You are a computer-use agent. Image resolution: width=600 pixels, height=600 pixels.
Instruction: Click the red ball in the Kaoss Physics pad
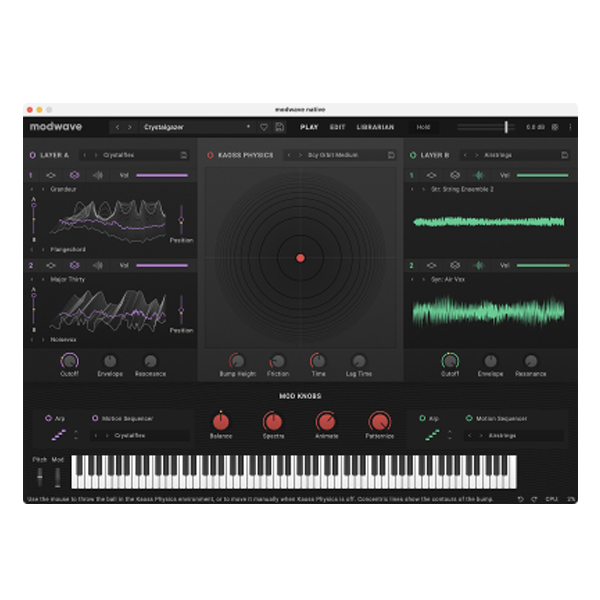[x=300, y=258]
